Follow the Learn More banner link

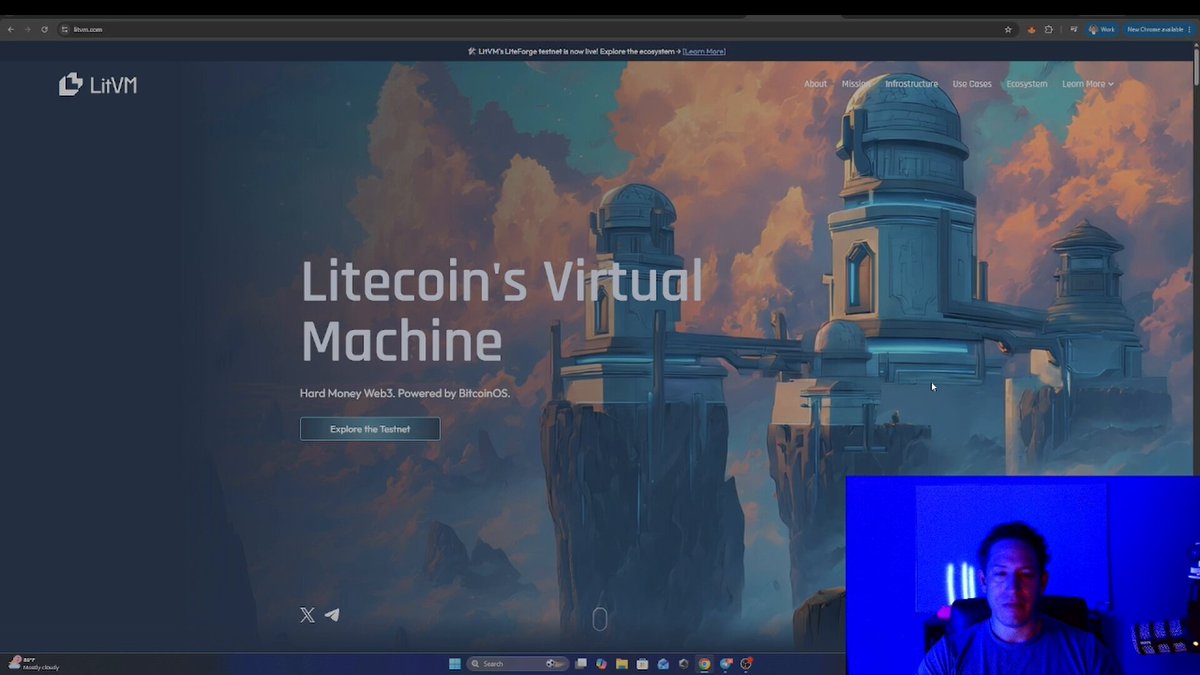pos(704,51)
